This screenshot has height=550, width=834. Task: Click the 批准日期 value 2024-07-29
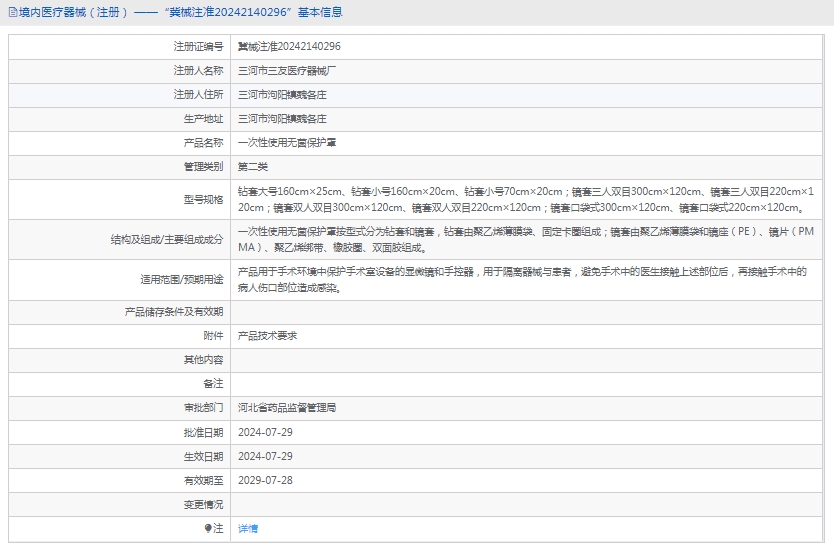click(265, 432)
